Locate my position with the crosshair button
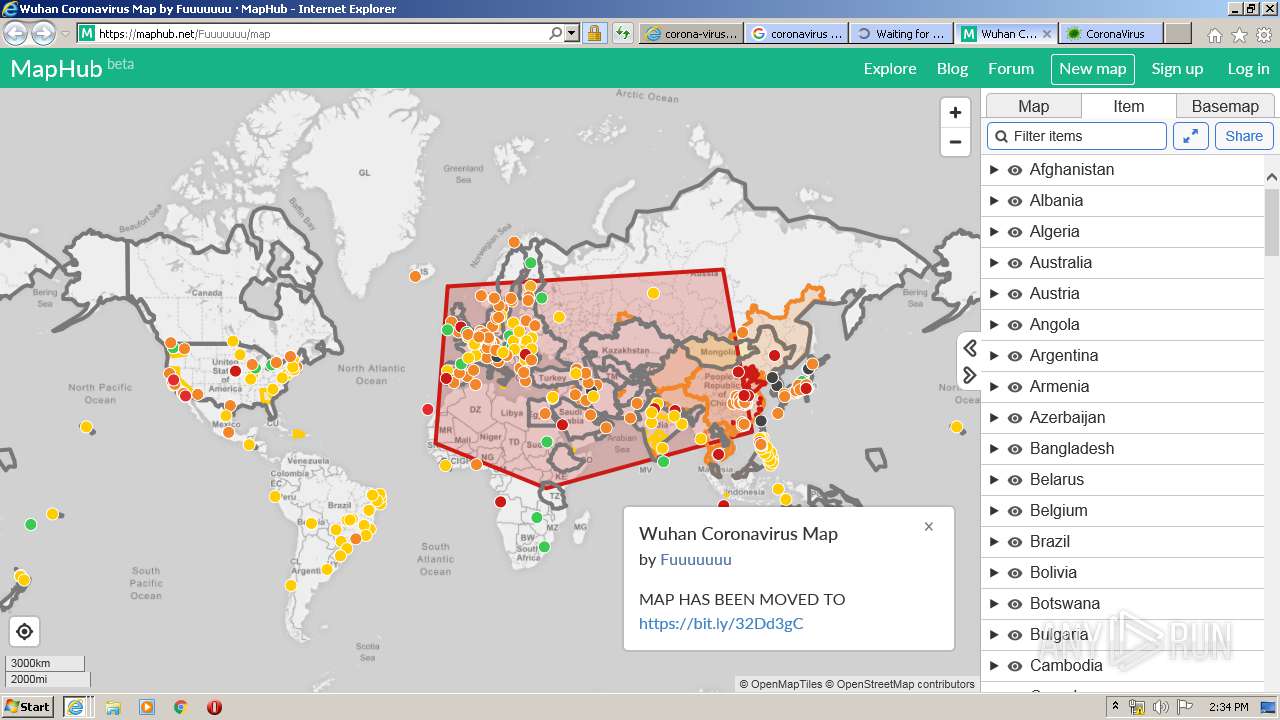Image resolution: width=1280 pixels, height=720 pixels. [25, 631]
